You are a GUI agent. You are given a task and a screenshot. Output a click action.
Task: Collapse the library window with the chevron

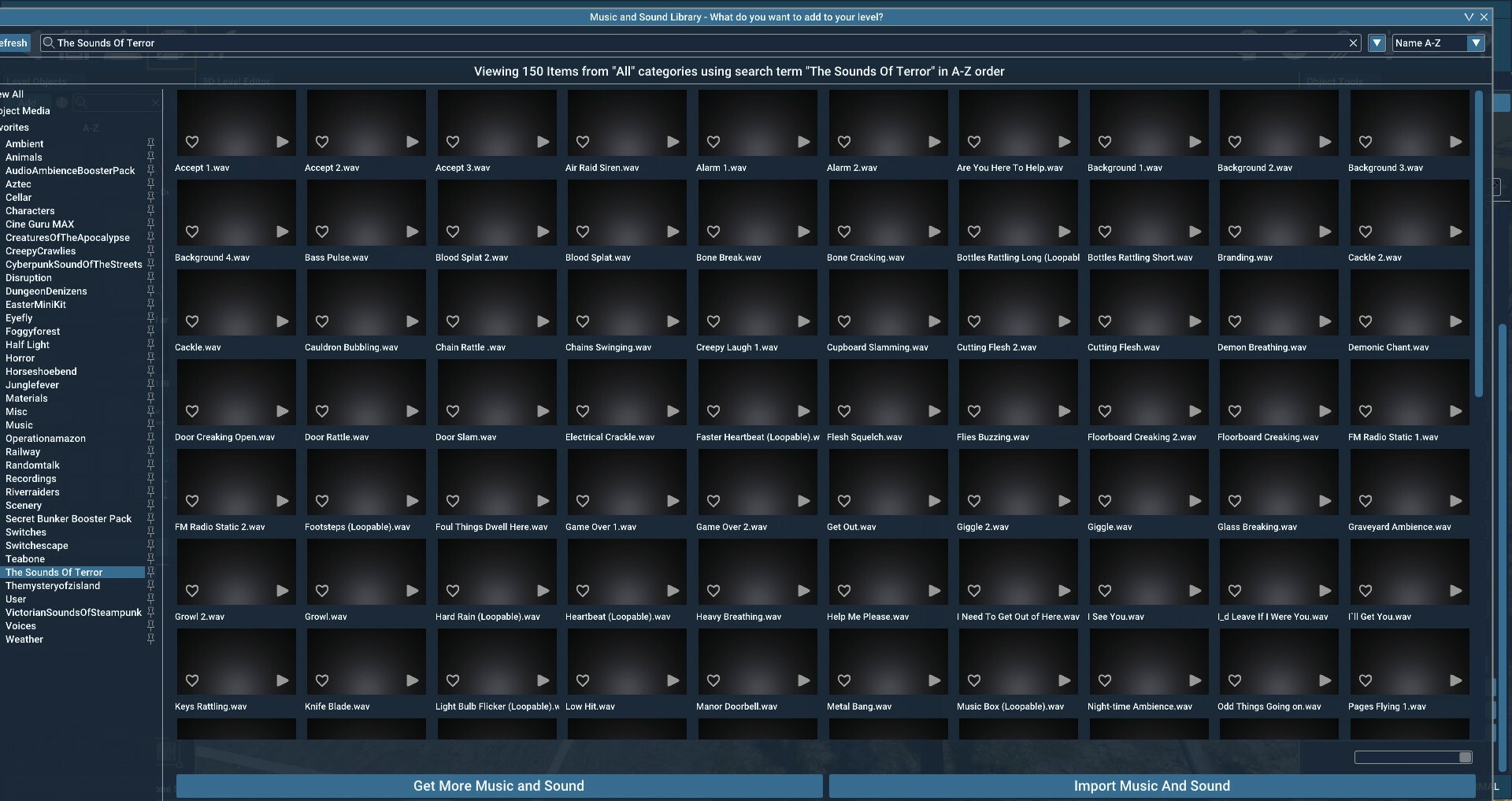click(x=1468, y=17)
